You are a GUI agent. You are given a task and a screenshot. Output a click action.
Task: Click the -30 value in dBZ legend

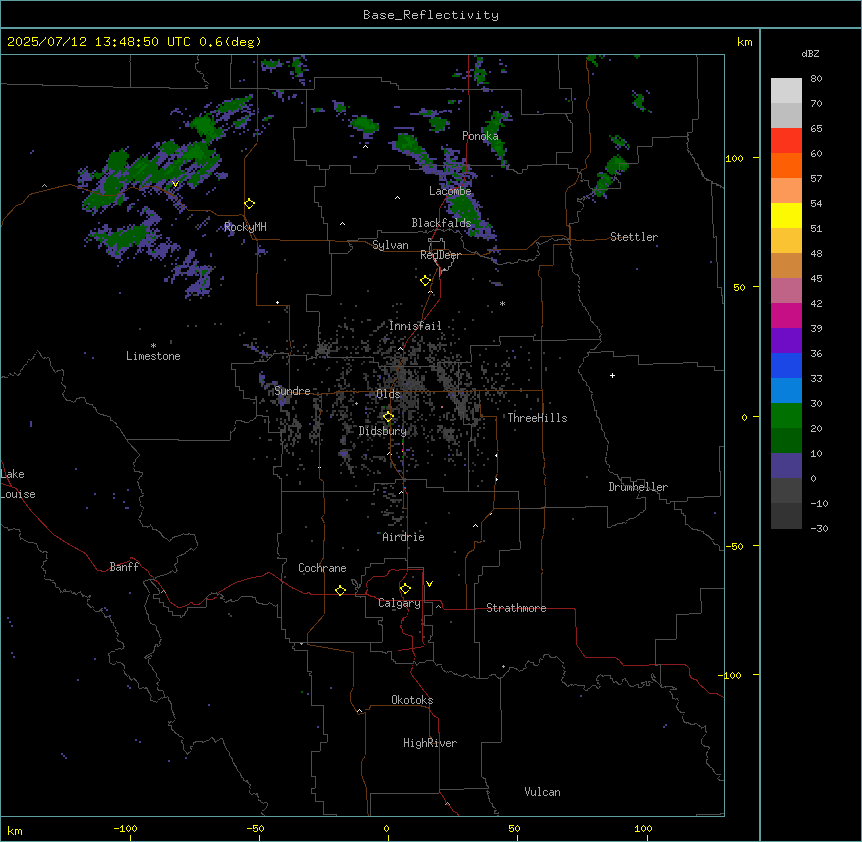click(819, 528)
